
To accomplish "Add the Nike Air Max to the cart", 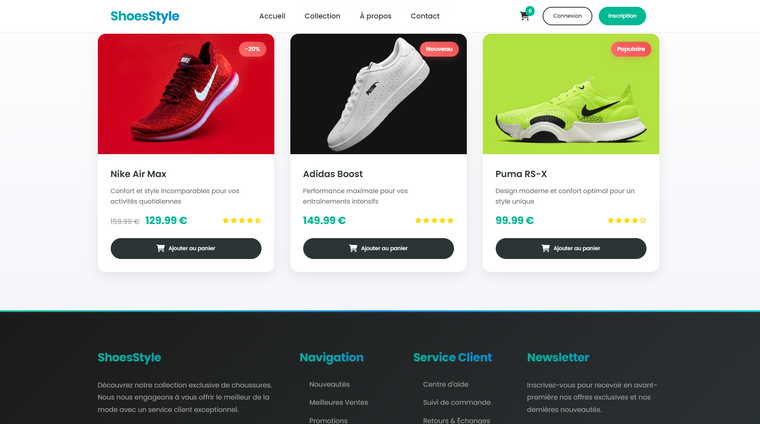I will coord(186,248).
